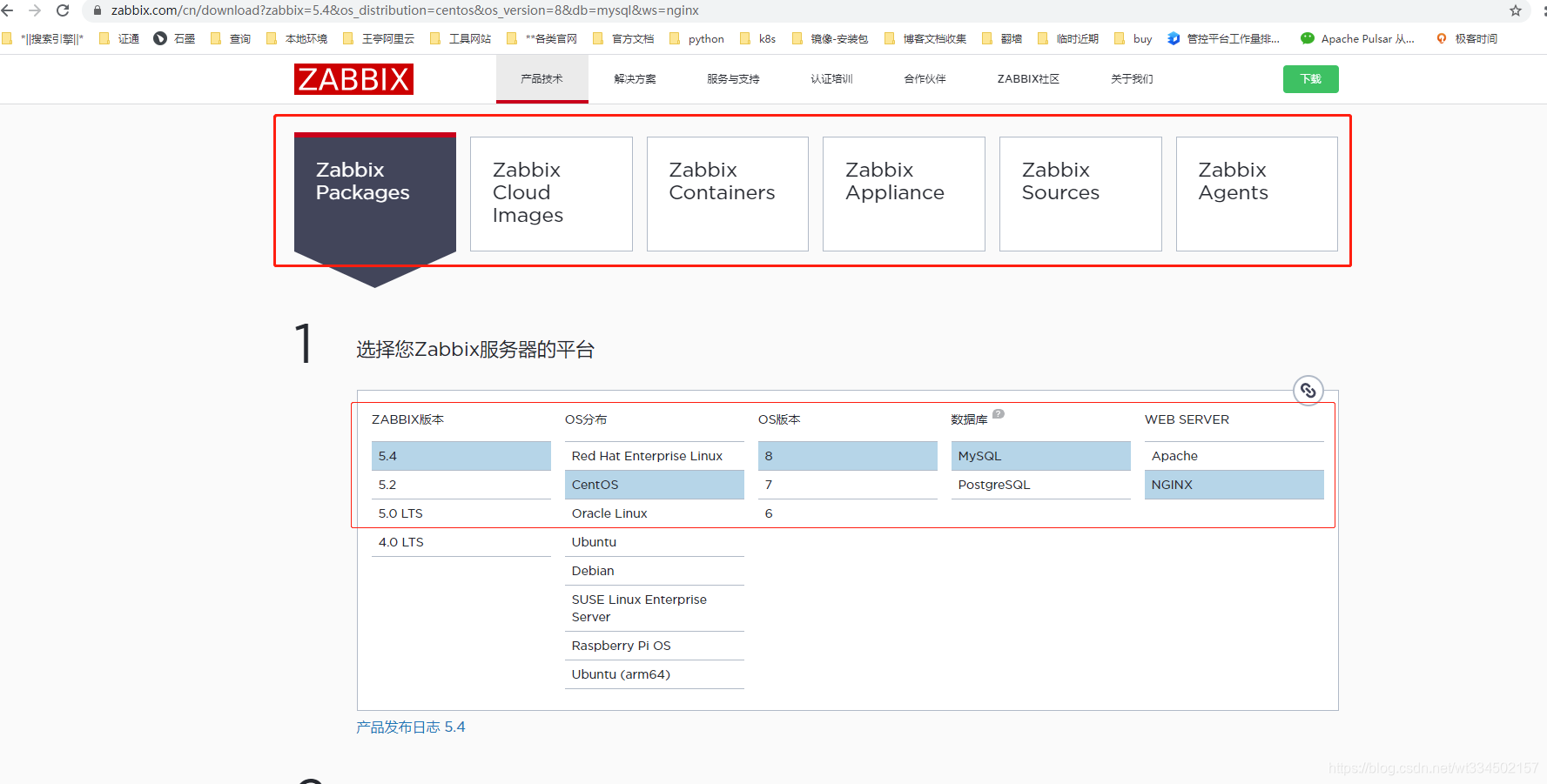Choose OS version 6
Viewport: 1547px width, 784px height.
(x=848, y=513)
